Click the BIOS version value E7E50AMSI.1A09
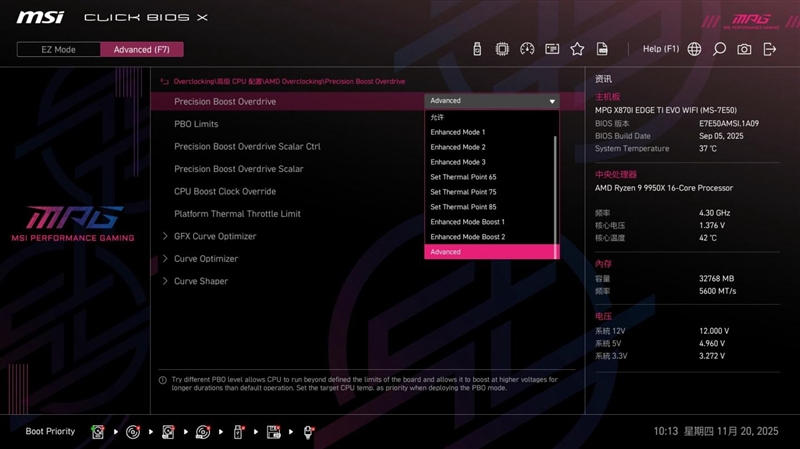Screen dimensions: 800x449 click(x=729, y=123)
